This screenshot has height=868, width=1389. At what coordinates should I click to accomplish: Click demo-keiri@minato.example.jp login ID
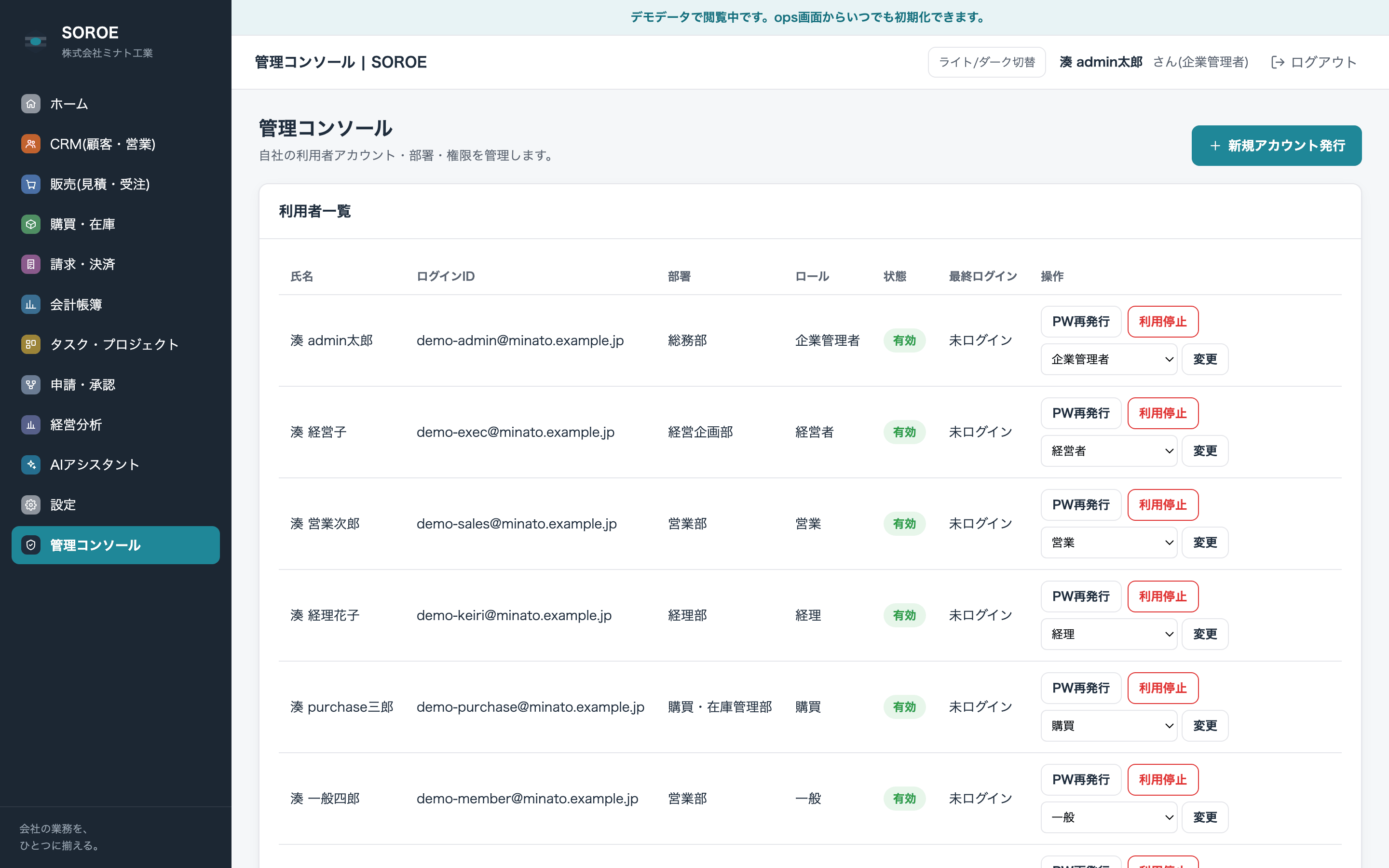[x=514, y=615]
